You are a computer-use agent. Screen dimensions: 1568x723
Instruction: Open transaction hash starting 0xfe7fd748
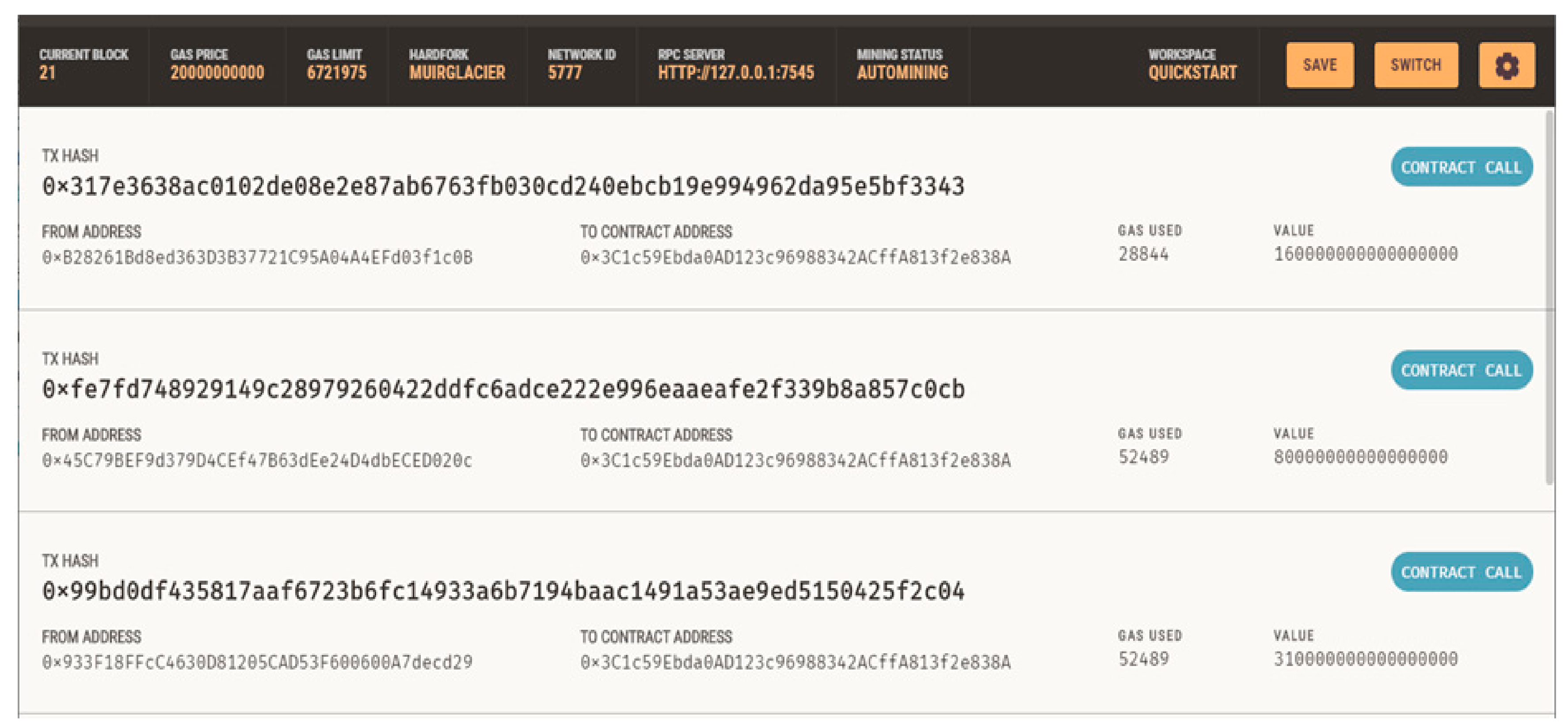coord(503,389)
